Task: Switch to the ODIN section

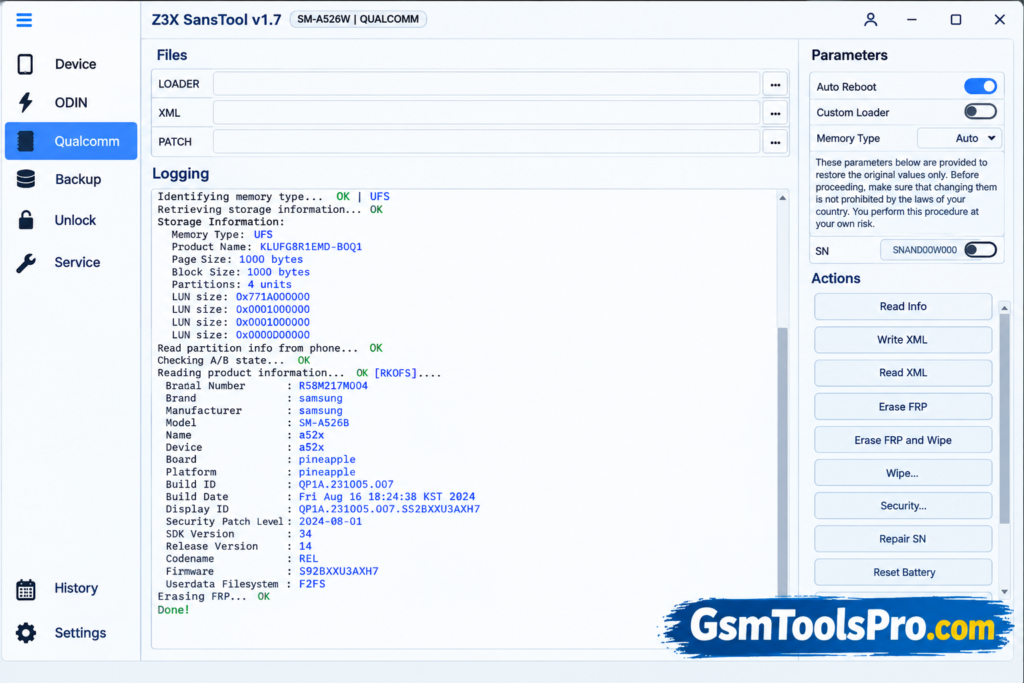Action: [71, 103]
